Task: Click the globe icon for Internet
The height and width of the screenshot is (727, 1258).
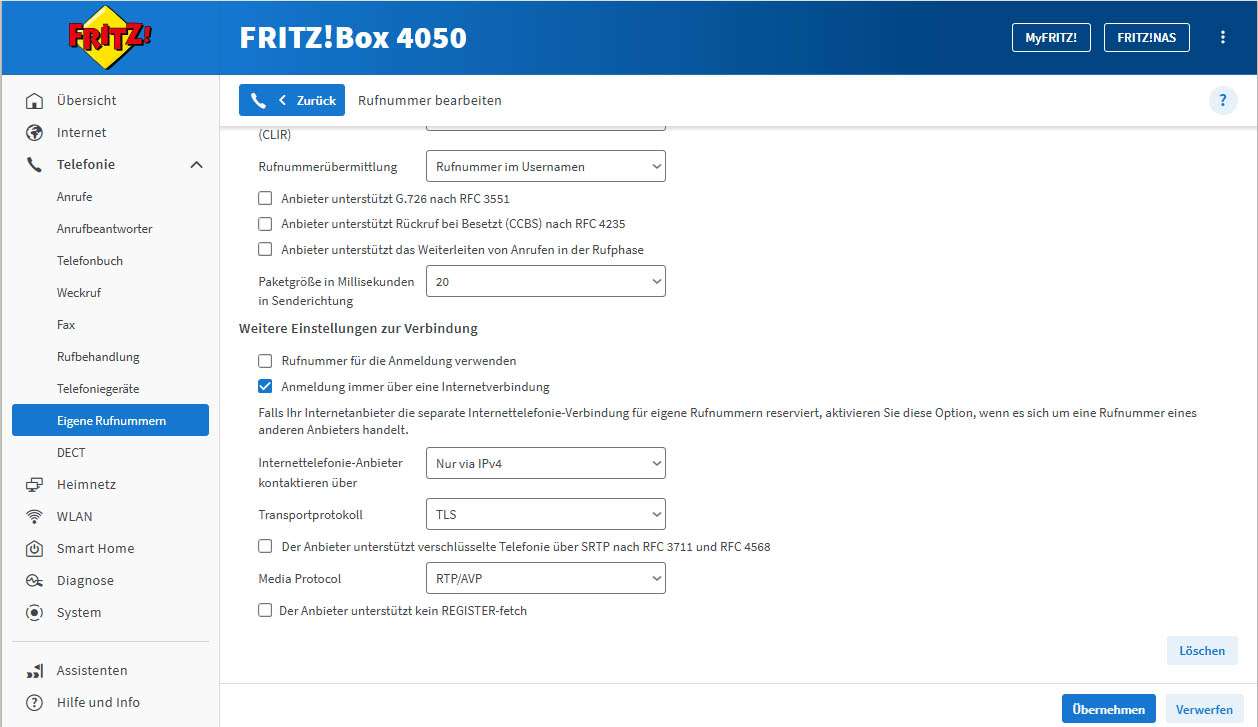Action: click(x=34, y=133)
